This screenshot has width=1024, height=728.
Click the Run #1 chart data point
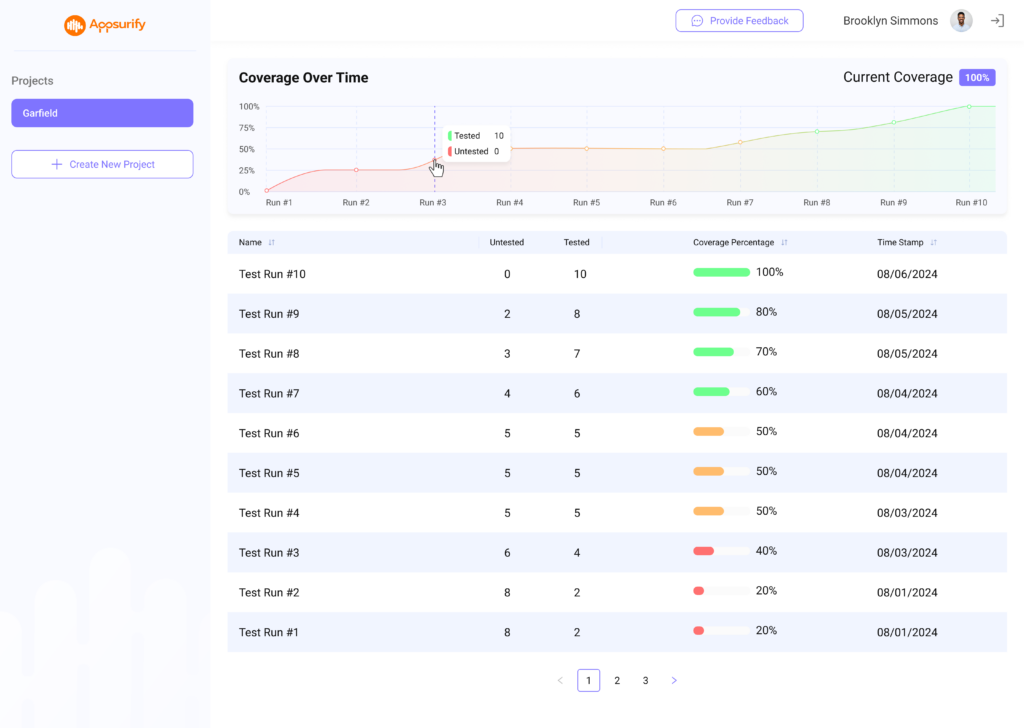(266, 191)
